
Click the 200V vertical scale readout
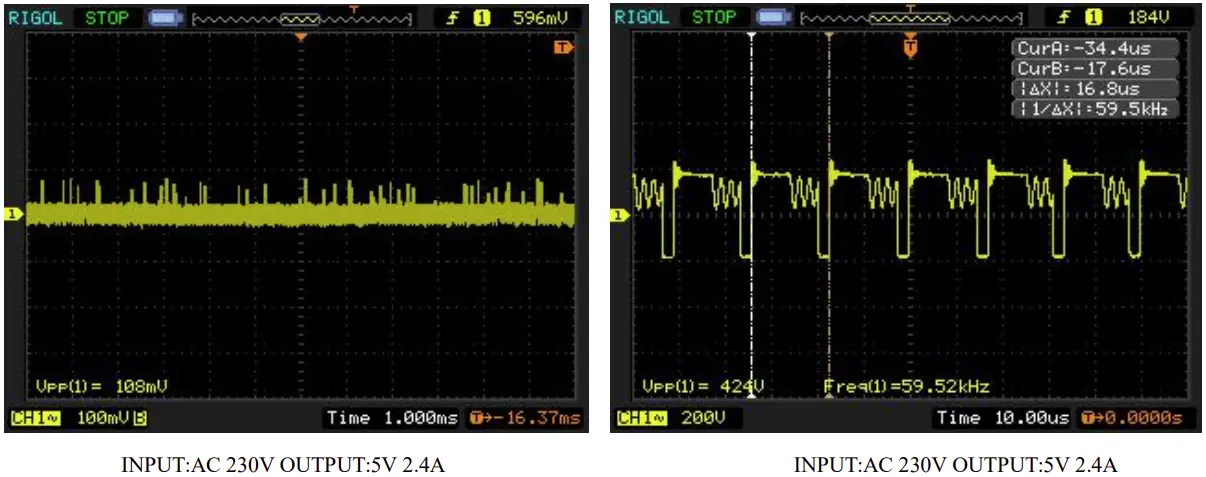[x=706, y=418]
